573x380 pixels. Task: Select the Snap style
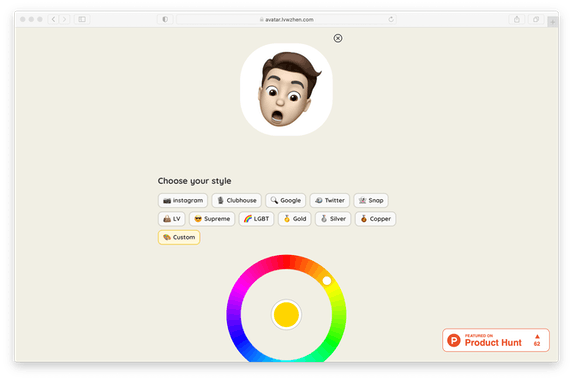pos(371,200)
